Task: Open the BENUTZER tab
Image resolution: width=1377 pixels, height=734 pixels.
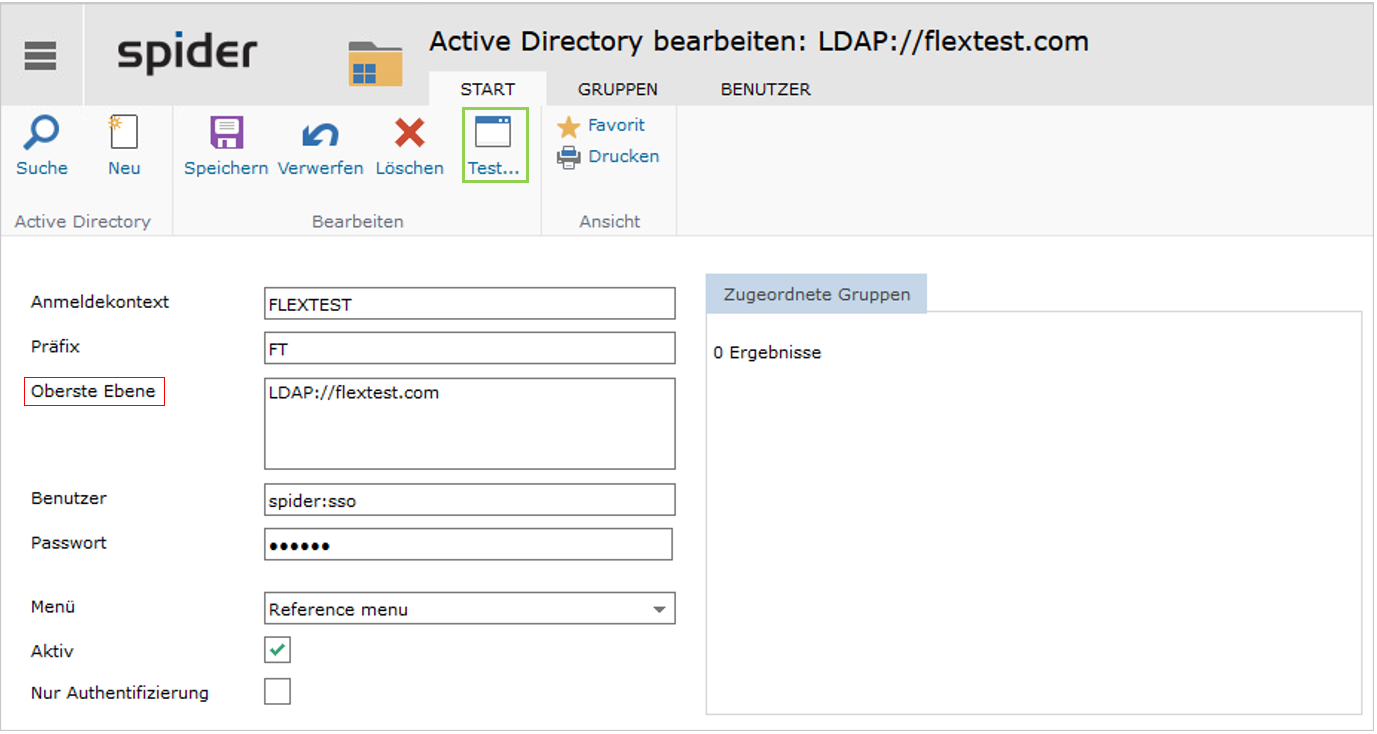Action: tap(766, 89)
